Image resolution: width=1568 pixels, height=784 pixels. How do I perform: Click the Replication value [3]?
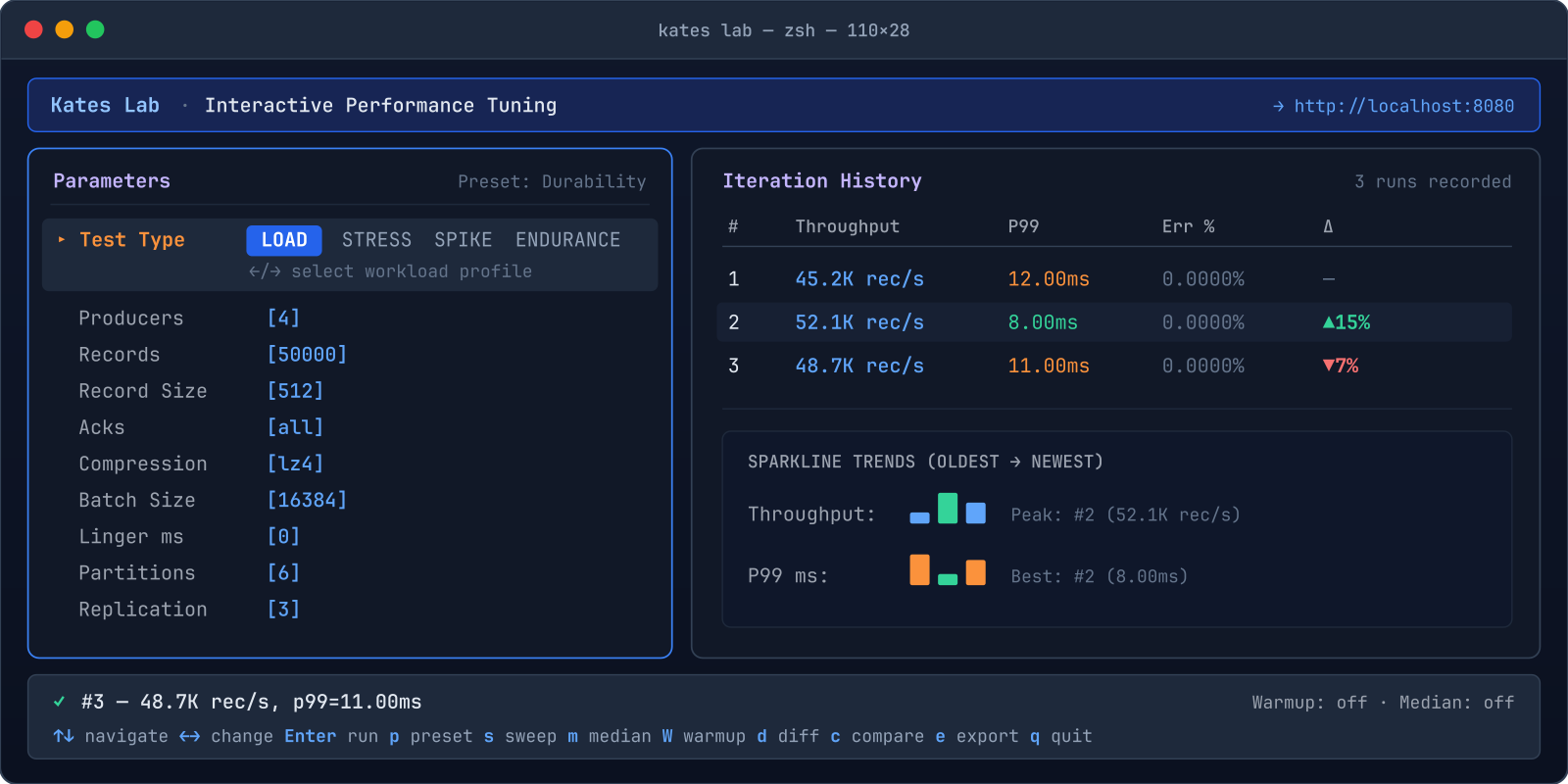coord(283,609)
